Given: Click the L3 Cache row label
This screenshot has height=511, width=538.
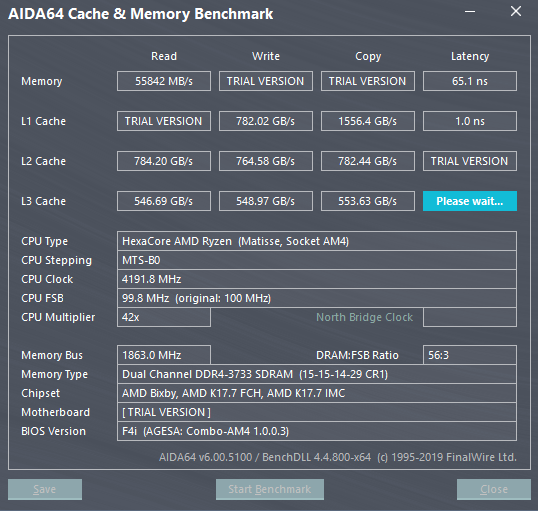Looking at the screenshot, I should point(43,201).
